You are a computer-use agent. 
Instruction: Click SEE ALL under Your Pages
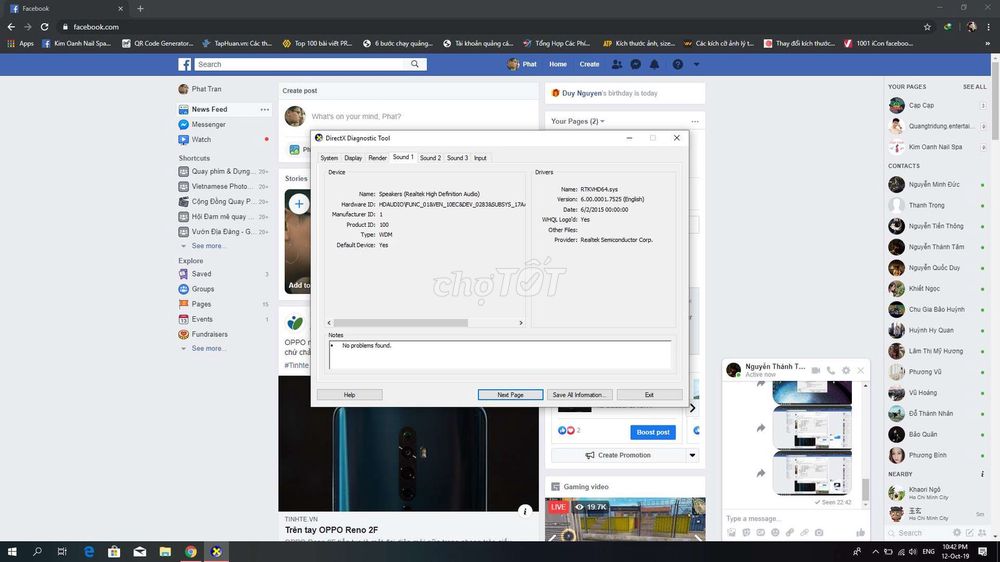click(974, 87)
